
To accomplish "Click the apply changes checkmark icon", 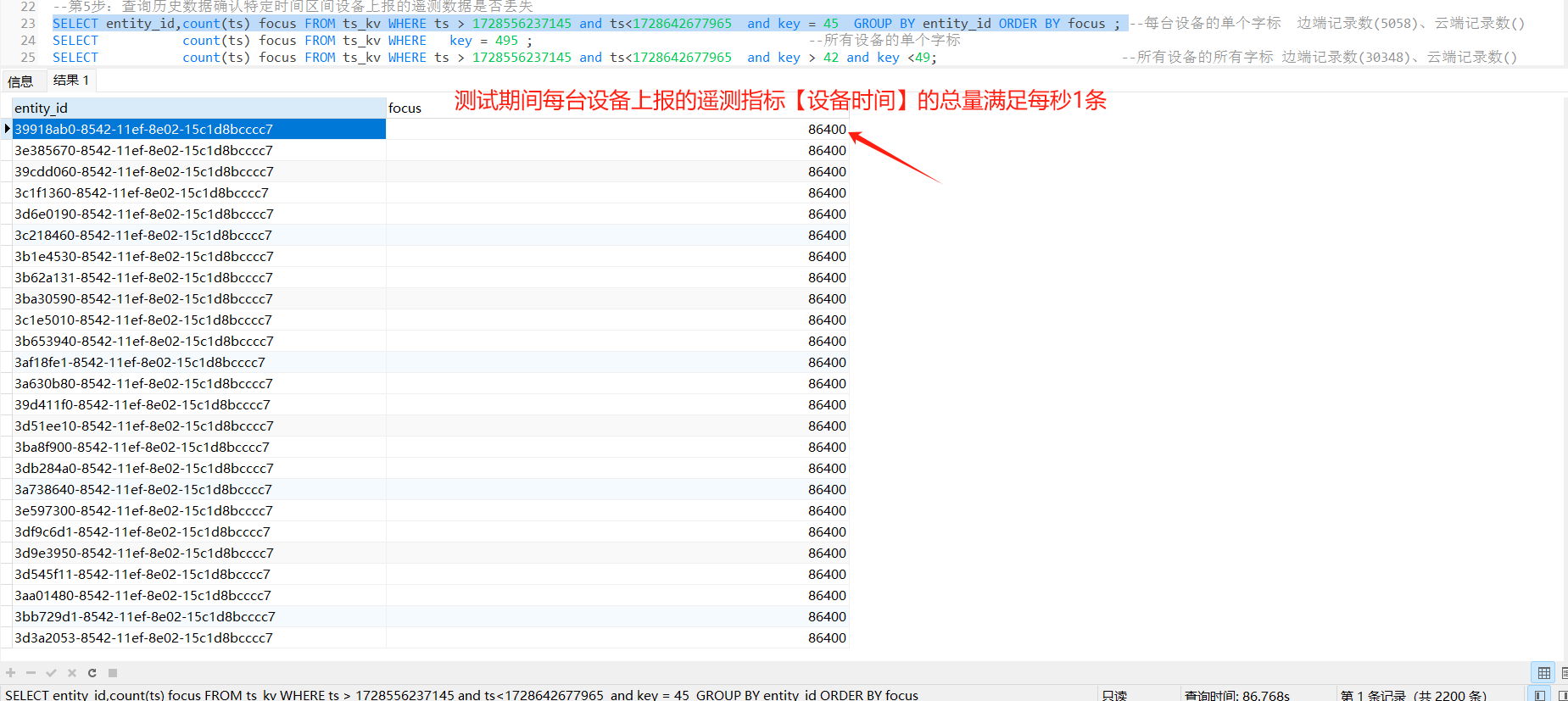I will (51, 673).
